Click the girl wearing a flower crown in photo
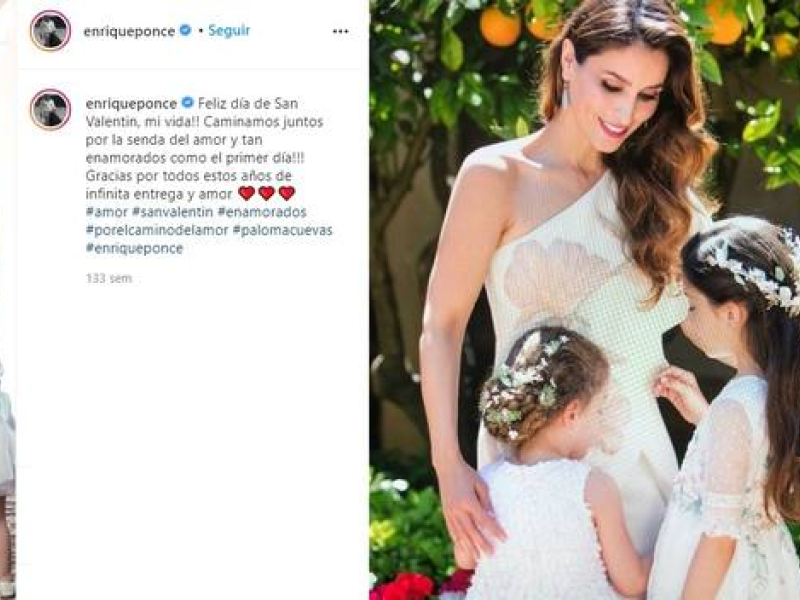The image size is (800, 600). (x=730, y=408)
